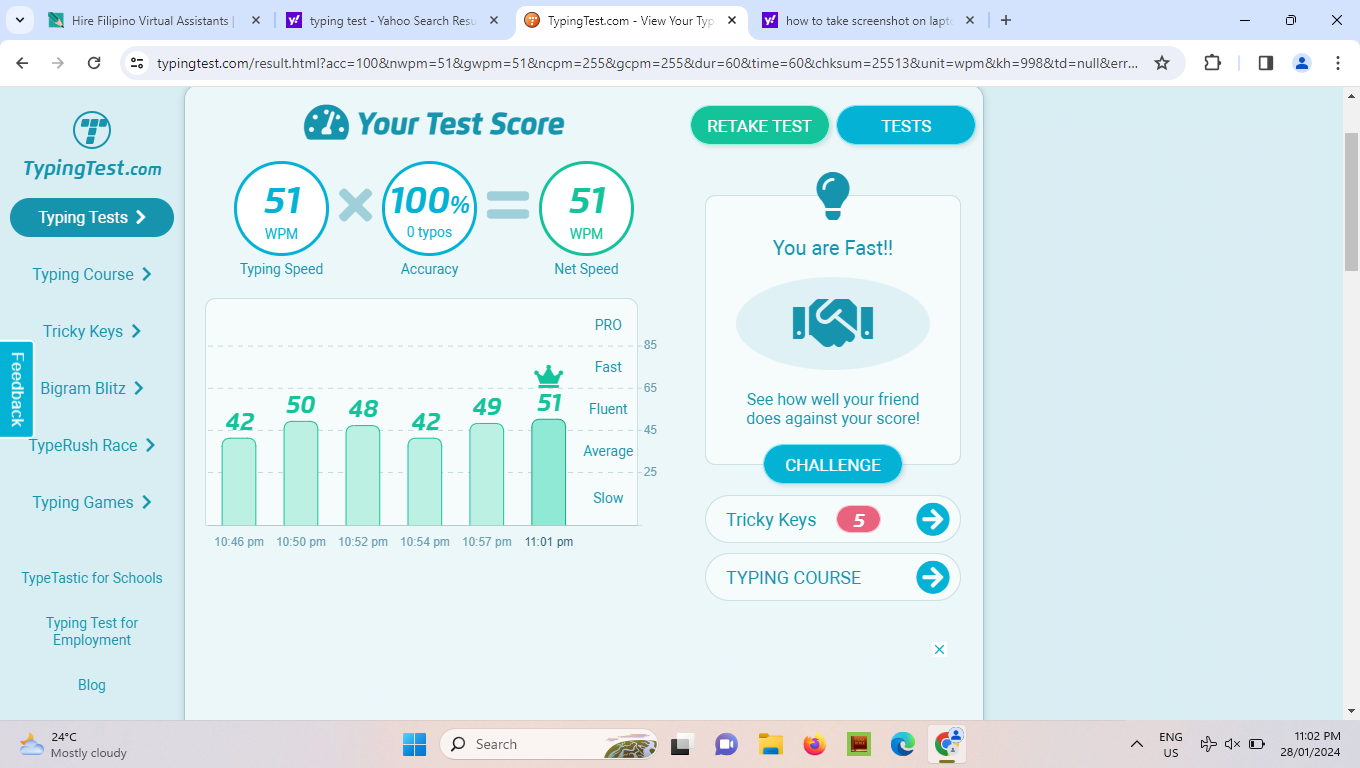The height and width of the screenshot is (768, 1360).
Task: Close the Yahoo Search Results tab
Action: (x=494, y=20)
